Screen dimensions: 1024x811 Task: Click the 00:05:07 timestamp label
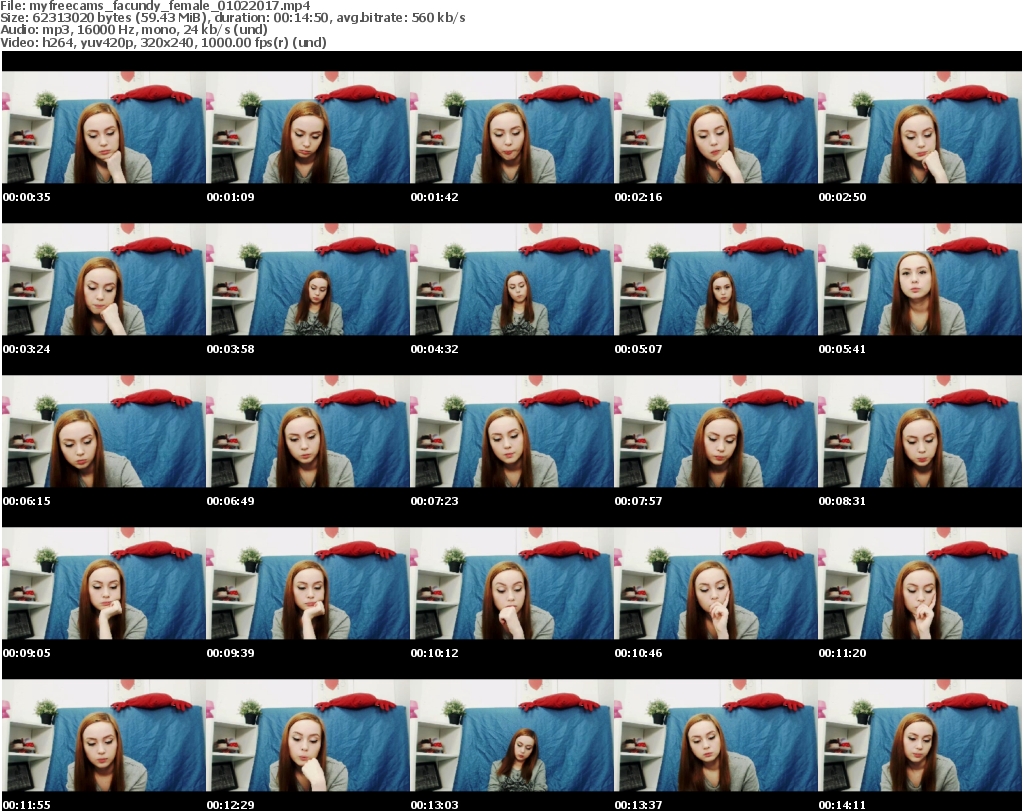coord(638,349)
